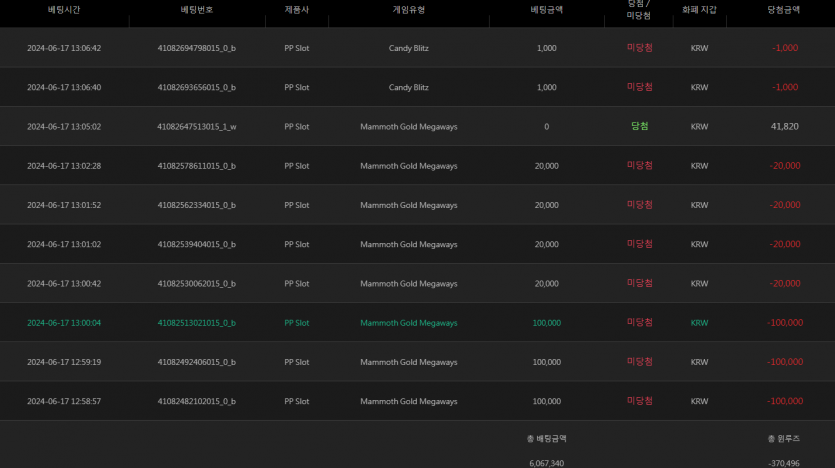Image resolution: width=835 pixels, height=468 pixels.
Task: Click the green highlighted 100,000 bet amount
Action: (546, 323)
